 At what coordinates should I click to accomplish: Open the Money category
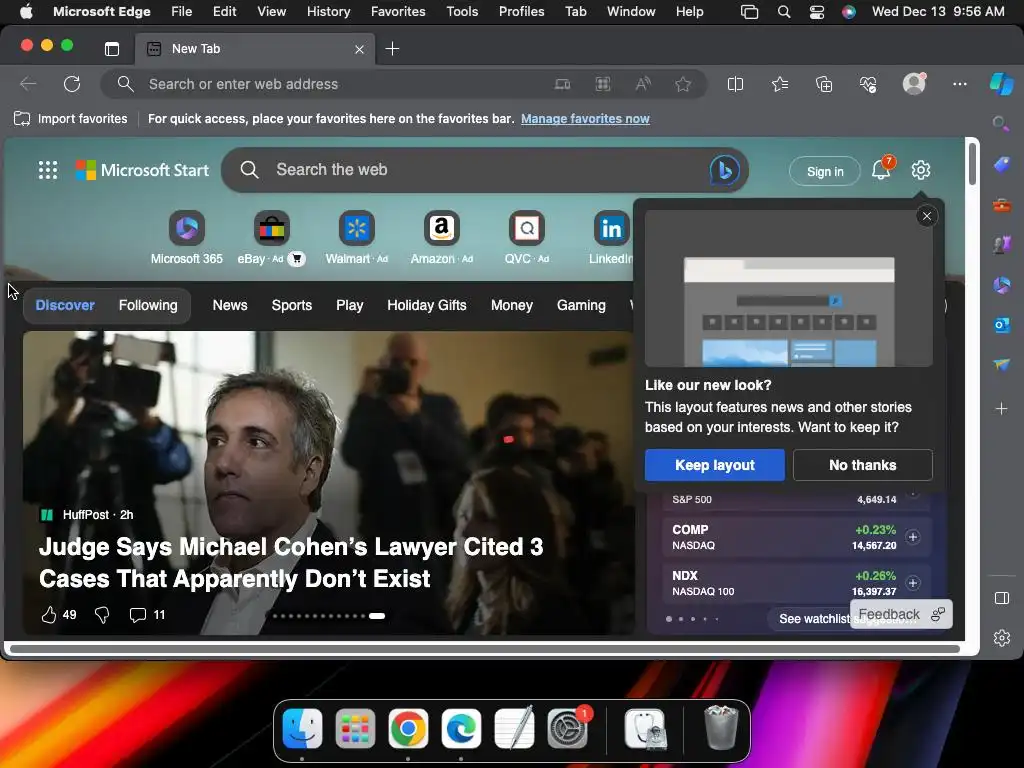[x=512, y=305]
